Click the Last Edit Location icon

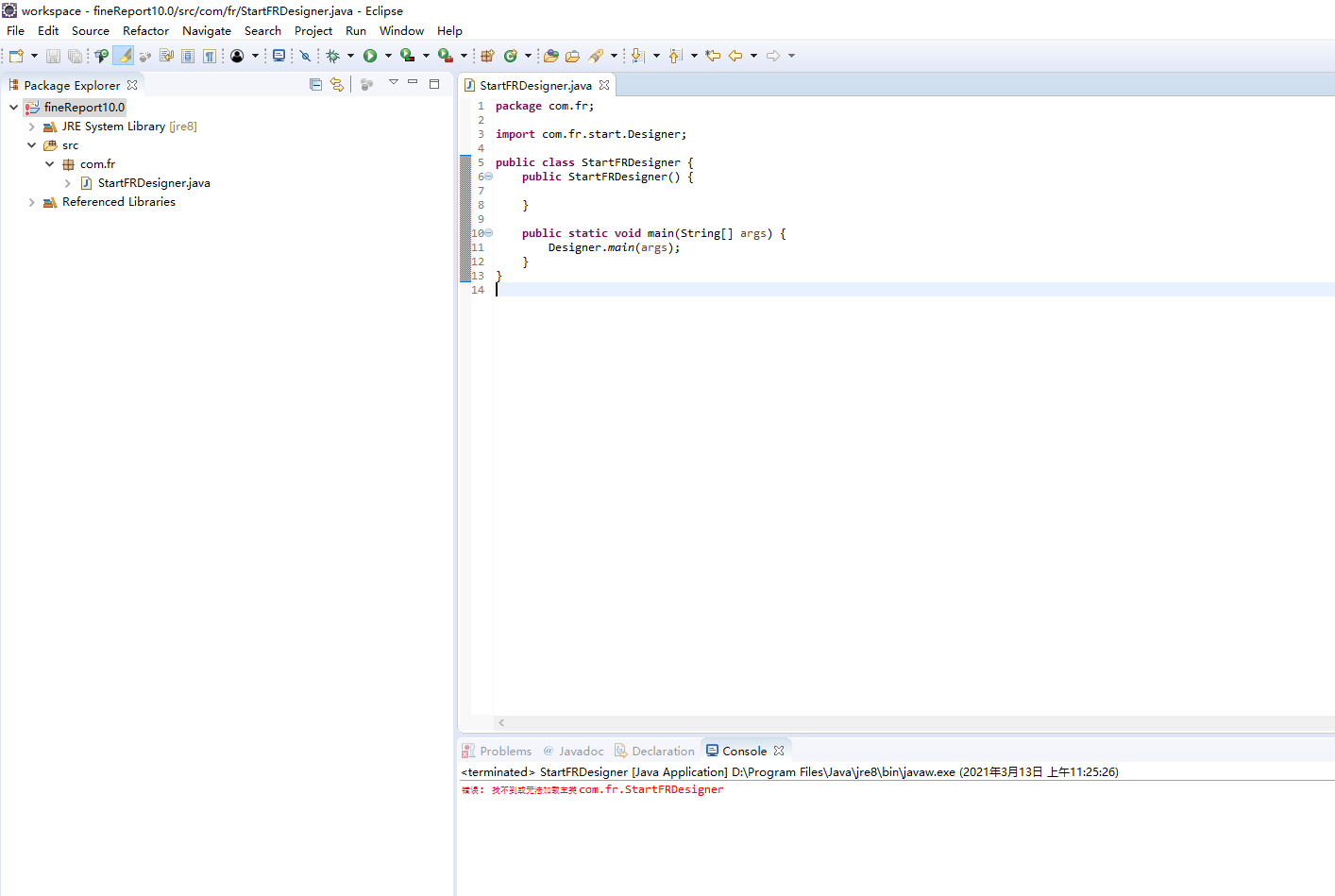713,56
